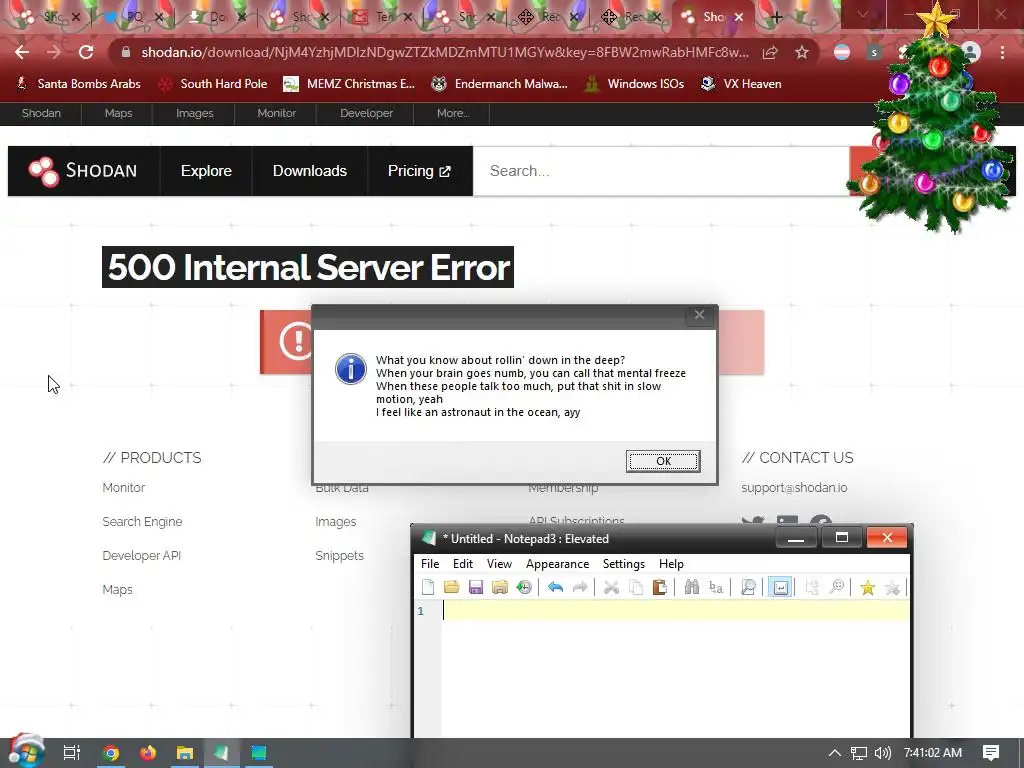Open the VX Heaven bookmark

(741, 84)
